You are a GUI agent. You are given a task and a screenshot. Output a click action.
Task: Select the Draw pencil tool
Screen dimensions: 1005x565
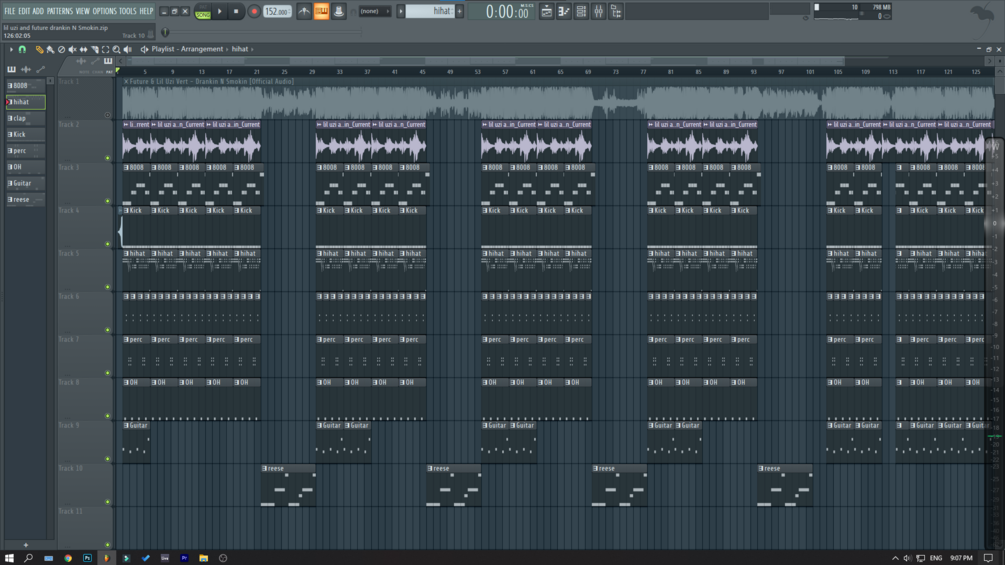pyautogui.click(x=40, y=49)
